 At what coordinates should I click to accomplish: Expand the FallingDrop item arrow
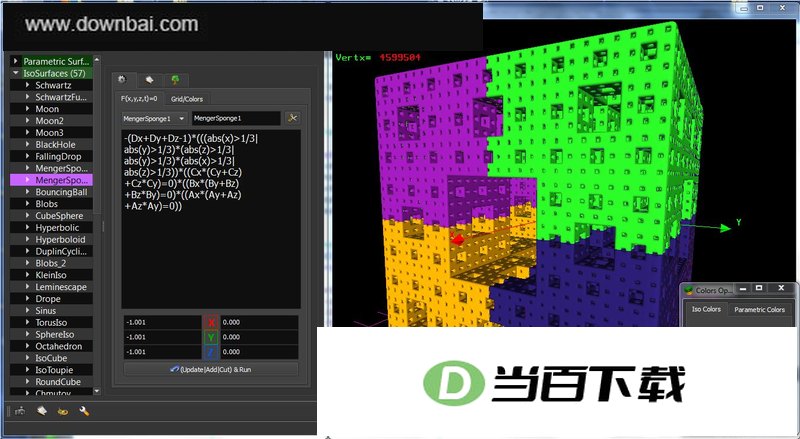27,156
